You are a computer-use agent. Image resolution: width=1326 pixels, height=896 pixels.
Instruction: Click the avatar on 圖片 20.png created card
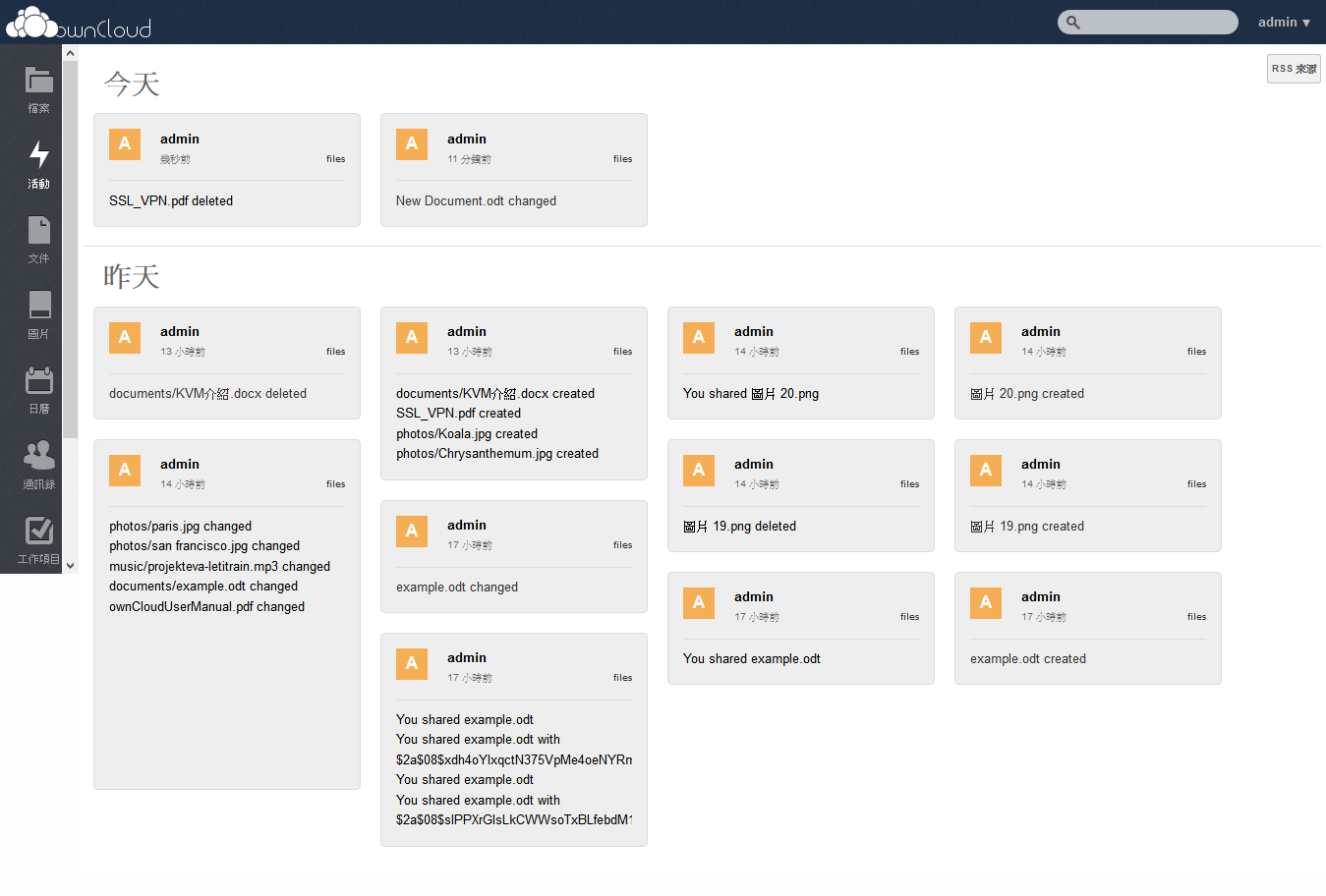[986, 337]
